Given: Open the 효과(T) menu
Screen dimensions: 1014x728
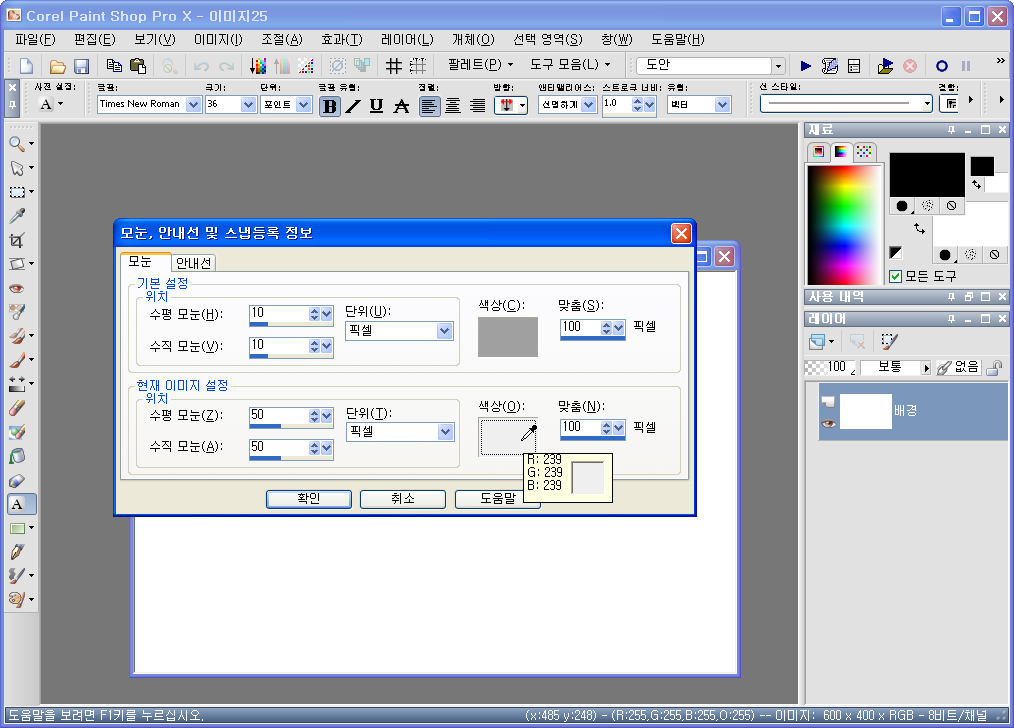Looking at the screenshot, I should pyautogui.click(x=341, y=39).
